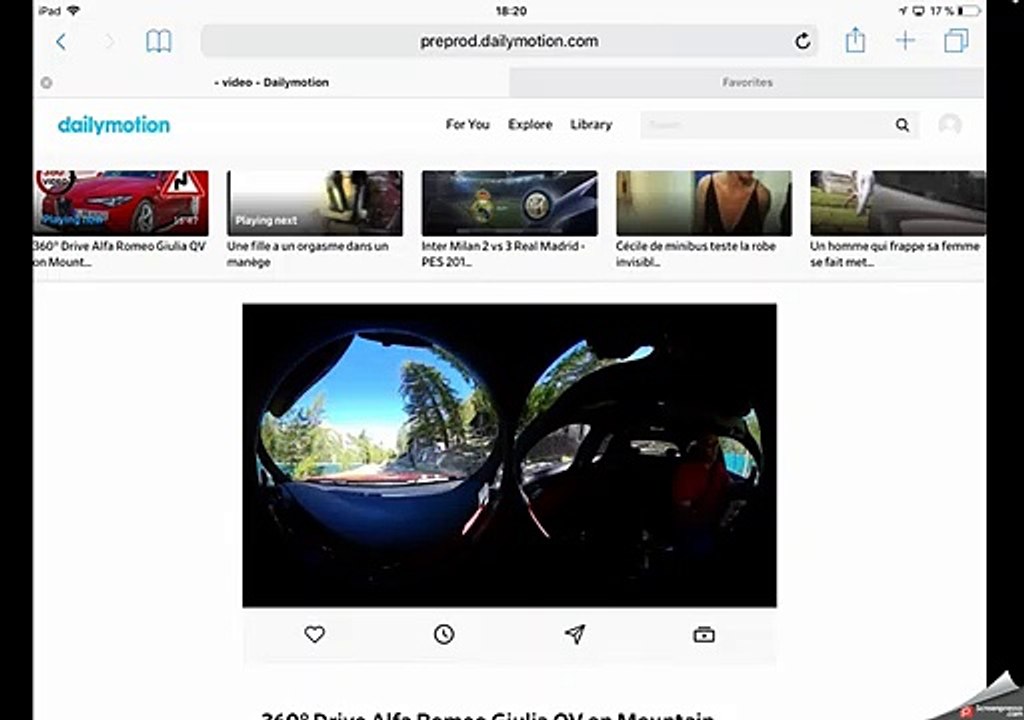Select the red Alfa Romeo Giulia thumbnail
1024x720 pixels.
pos(121,203)
